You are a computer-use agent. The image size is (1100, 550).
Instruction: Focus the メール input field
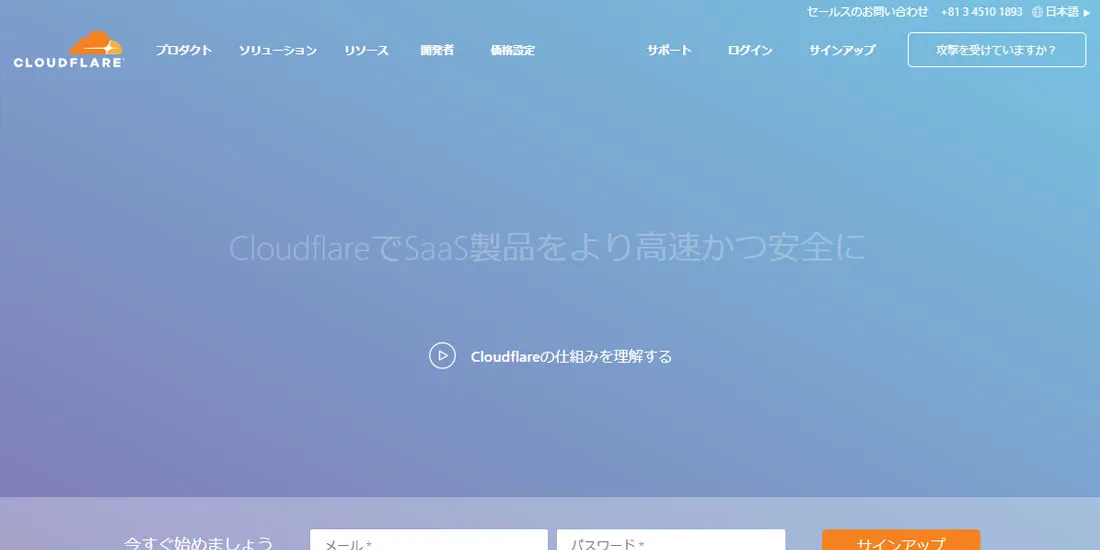[x=429, y=539]
